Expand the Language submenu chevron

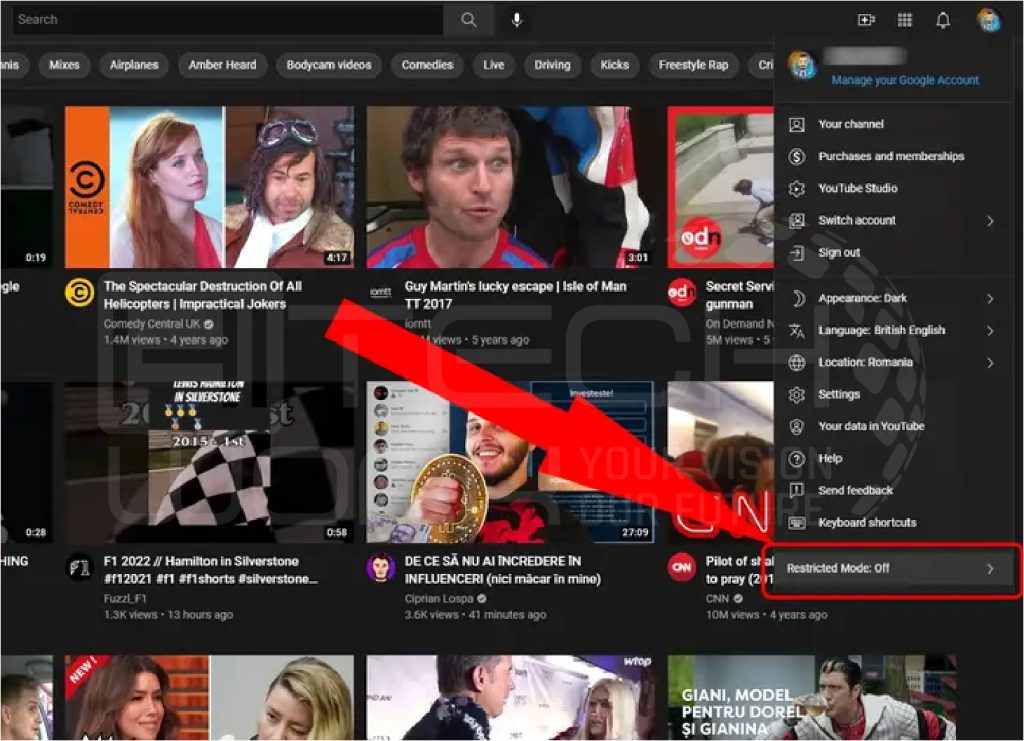click(x=990, y=330)
